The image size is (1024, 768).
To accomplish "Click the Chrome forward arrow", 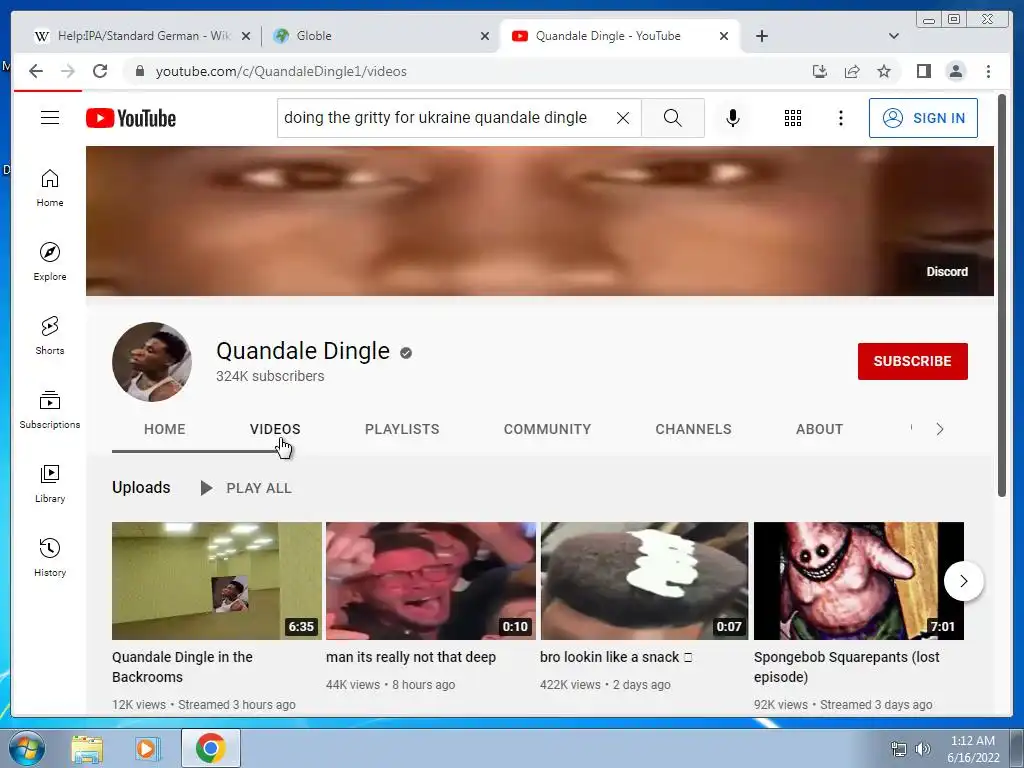I will tap(68, 71).
